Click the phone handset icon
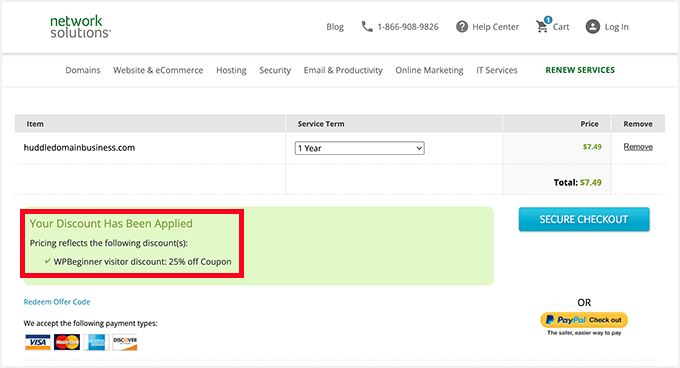680x368 pixels. (367, 26)
